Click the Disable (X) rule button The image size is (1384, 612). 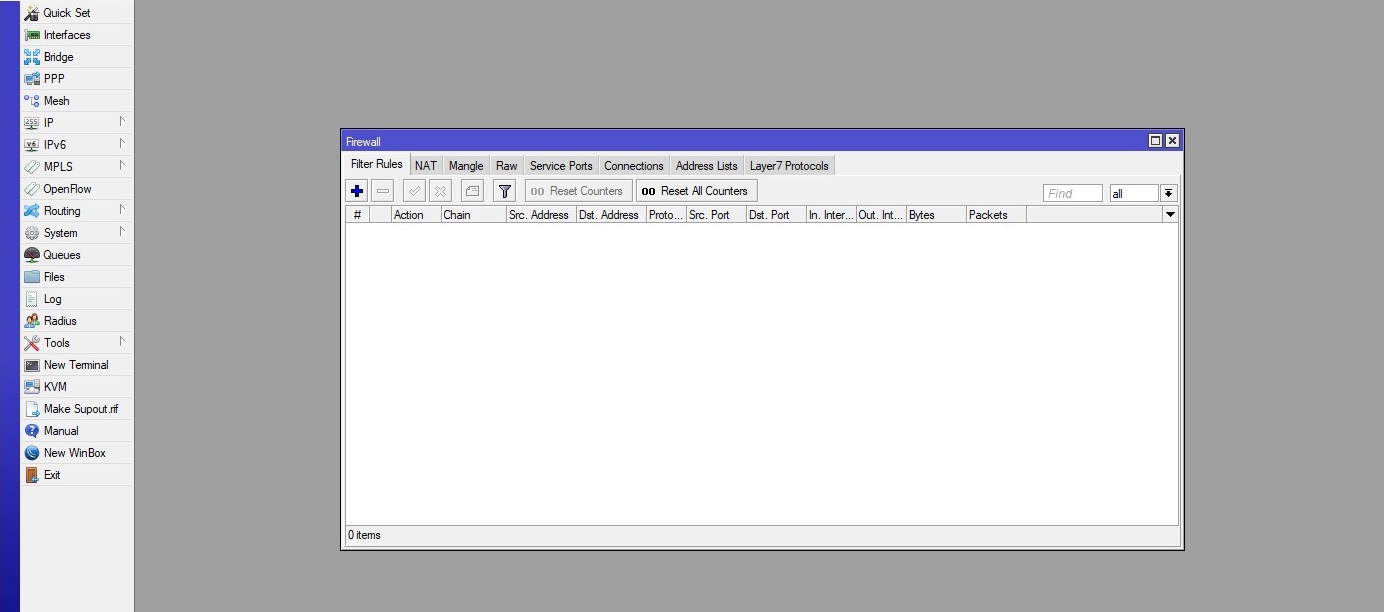[440, 191]
